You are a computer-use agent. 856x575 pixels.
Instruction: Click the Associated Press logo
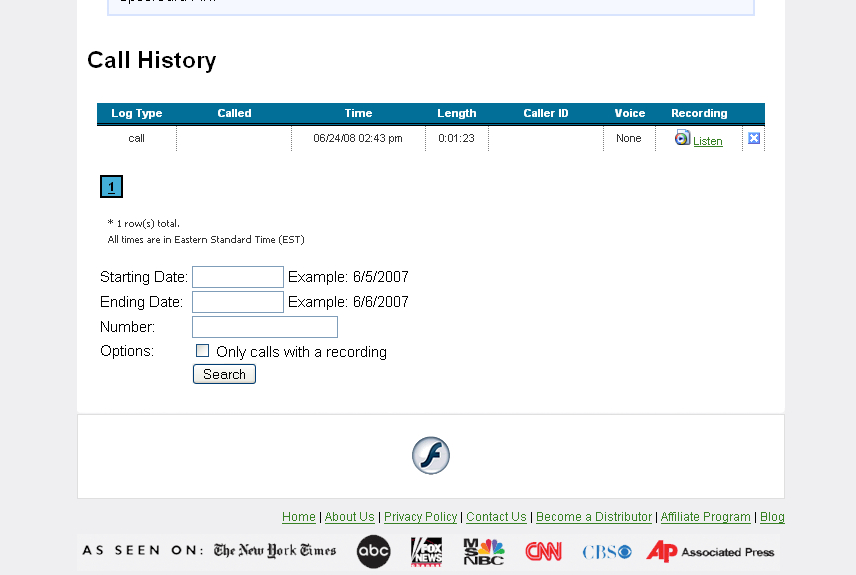(710, 551)
